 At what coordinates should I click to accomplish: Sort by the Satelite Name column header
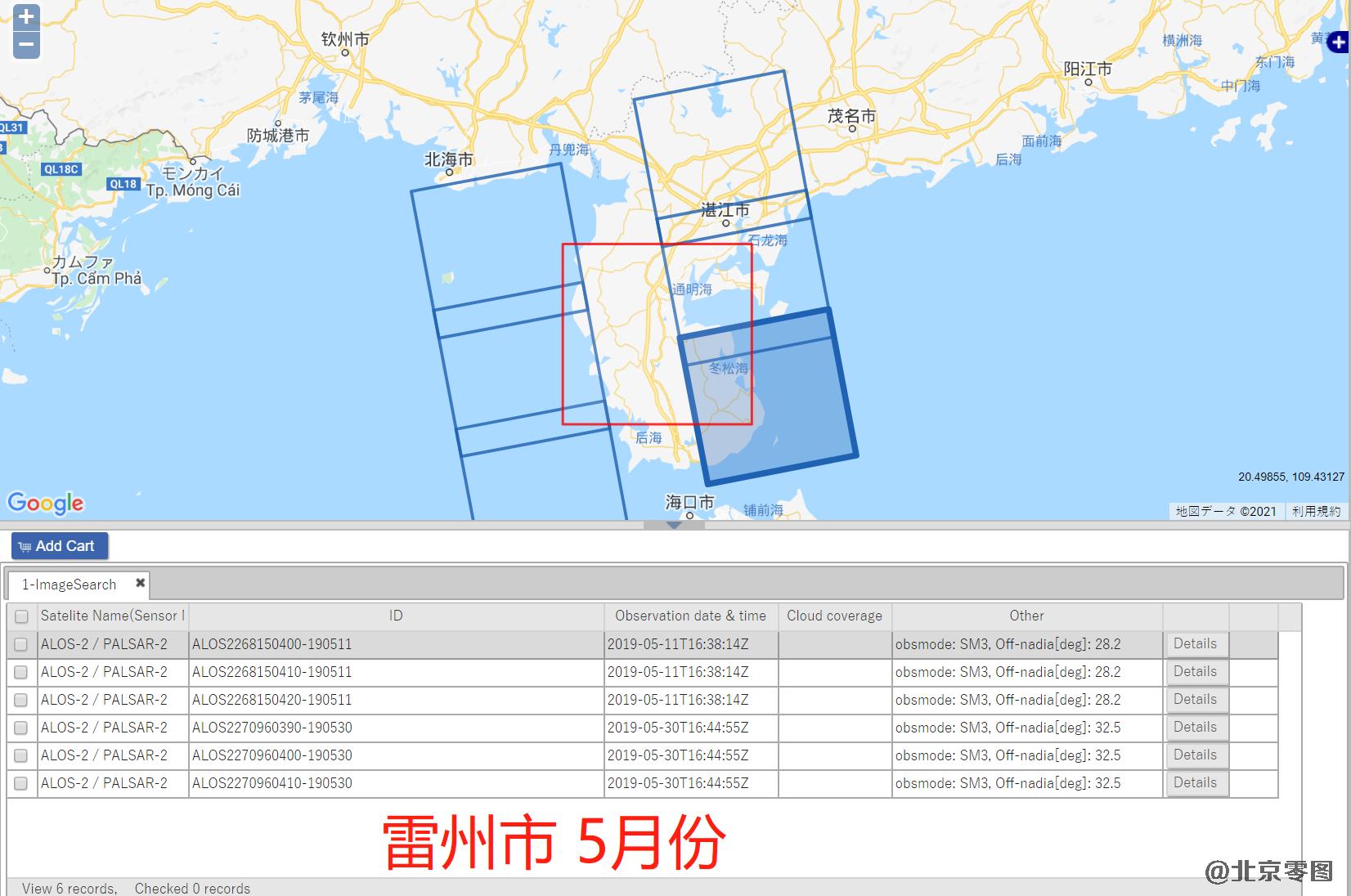pos(113,616)
